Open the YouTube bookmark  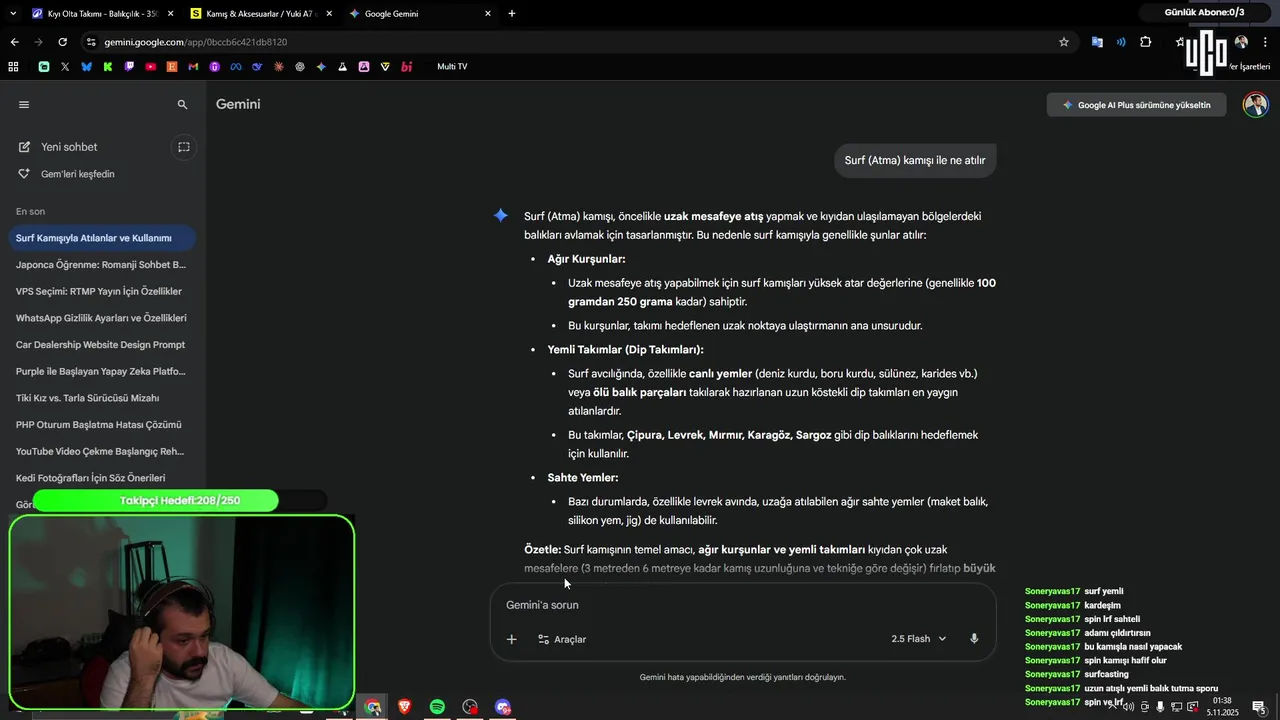pos(151,67)
